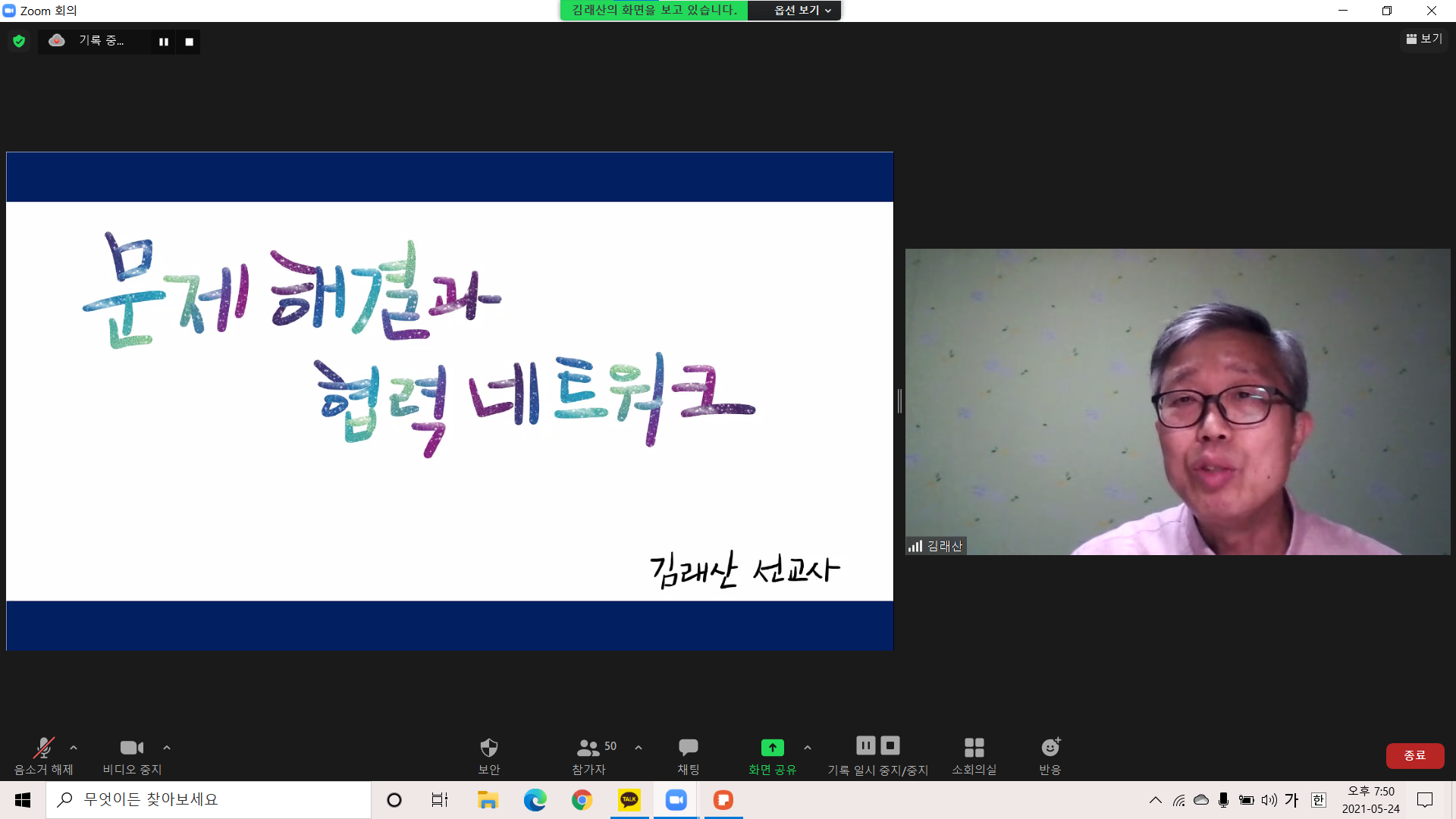The width and height of the screenshot is (1456, 819).
Task: Stop recording in bottom toolbar
Action: point(890,745)
